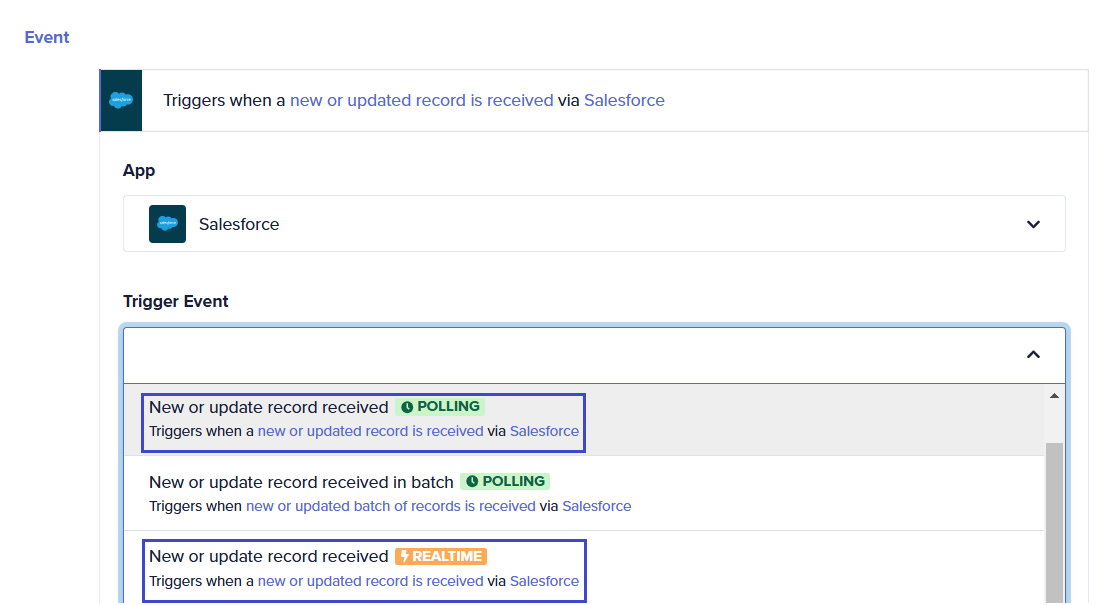This screenshot has height=605, width=1105.
Task: Click the 'Trigger Event' label
Action: click(175, 302)
